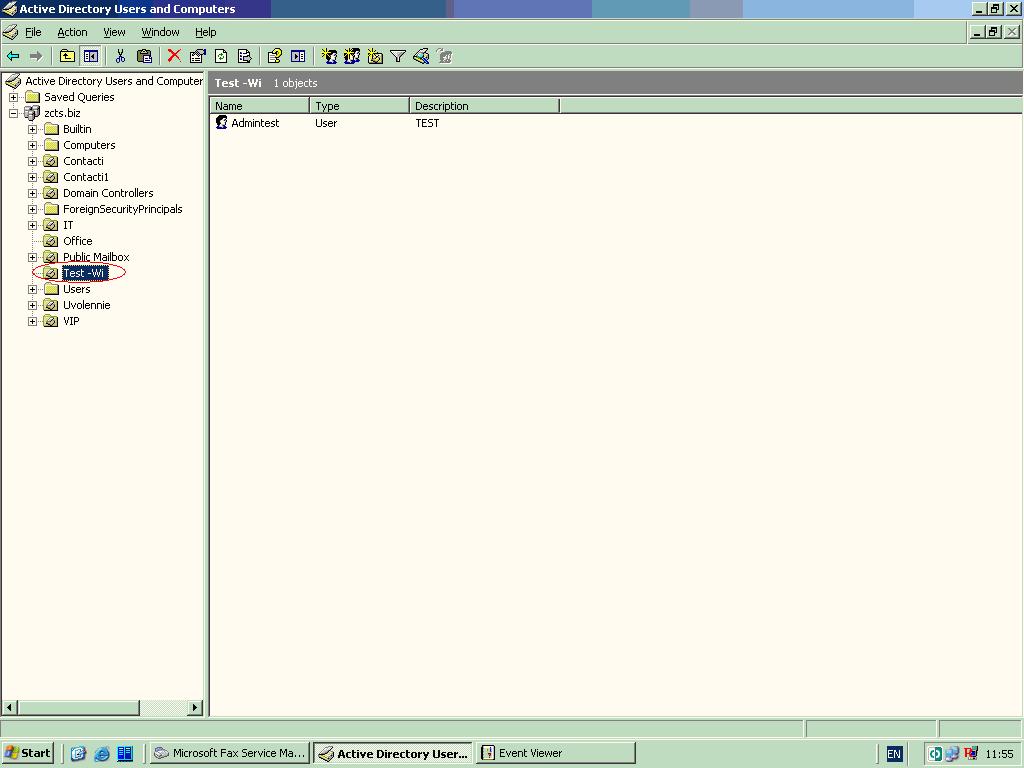This screenshot has height=768, width=1024.
Task: Sort by the Name column header
Action: (259, 106)
